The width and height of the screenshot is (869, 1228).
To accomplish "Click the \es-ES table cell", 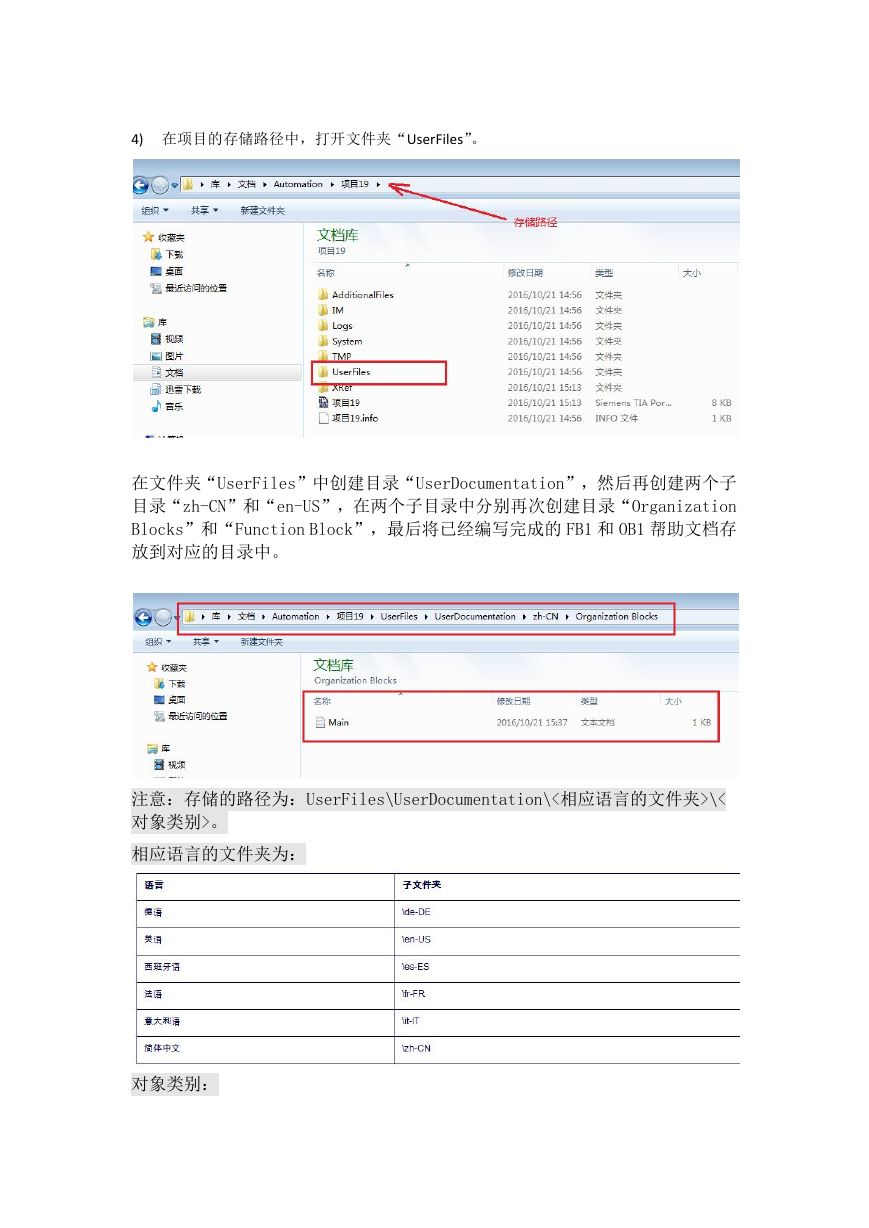I will (x=568, y=968).
